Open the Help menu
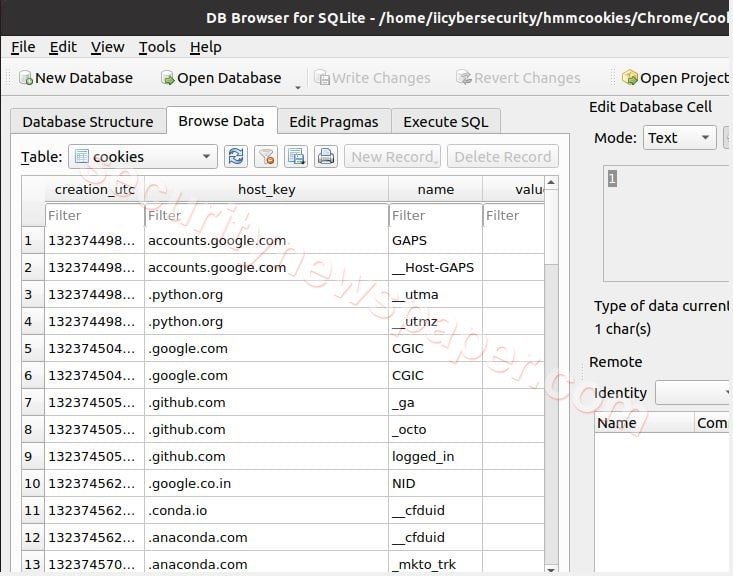Image resolution: width=733 pixels, height=576 pixels. pyautogui.click(x=206, y=47)
